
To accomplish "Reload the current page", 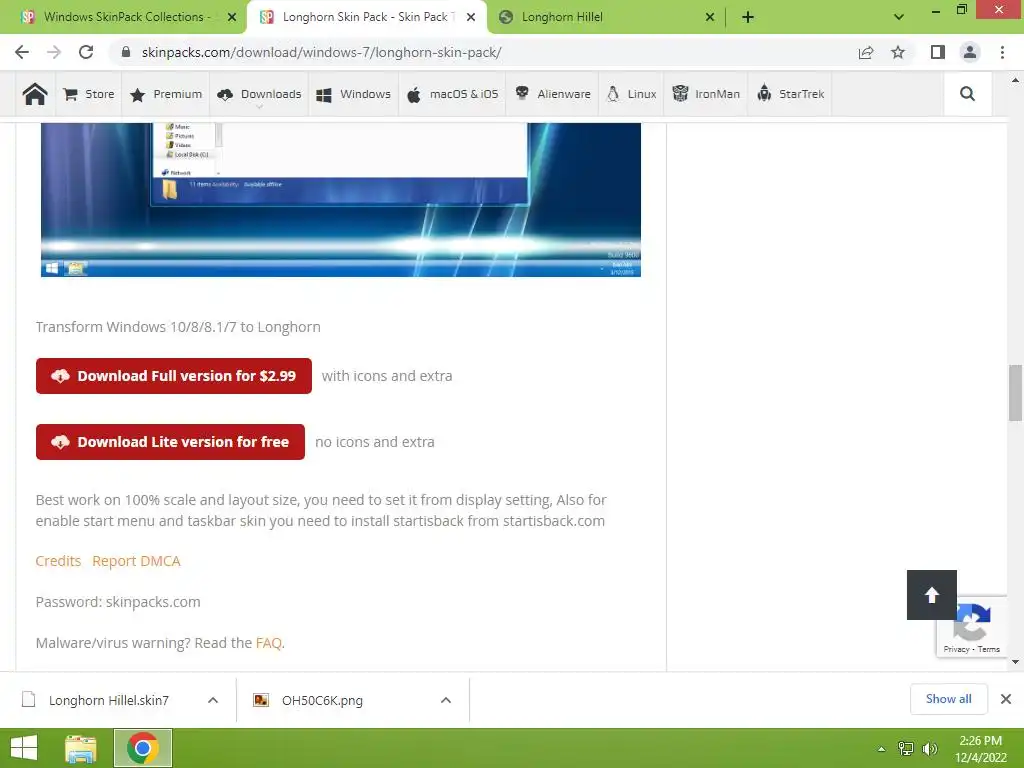I will [x=86, y=52].
